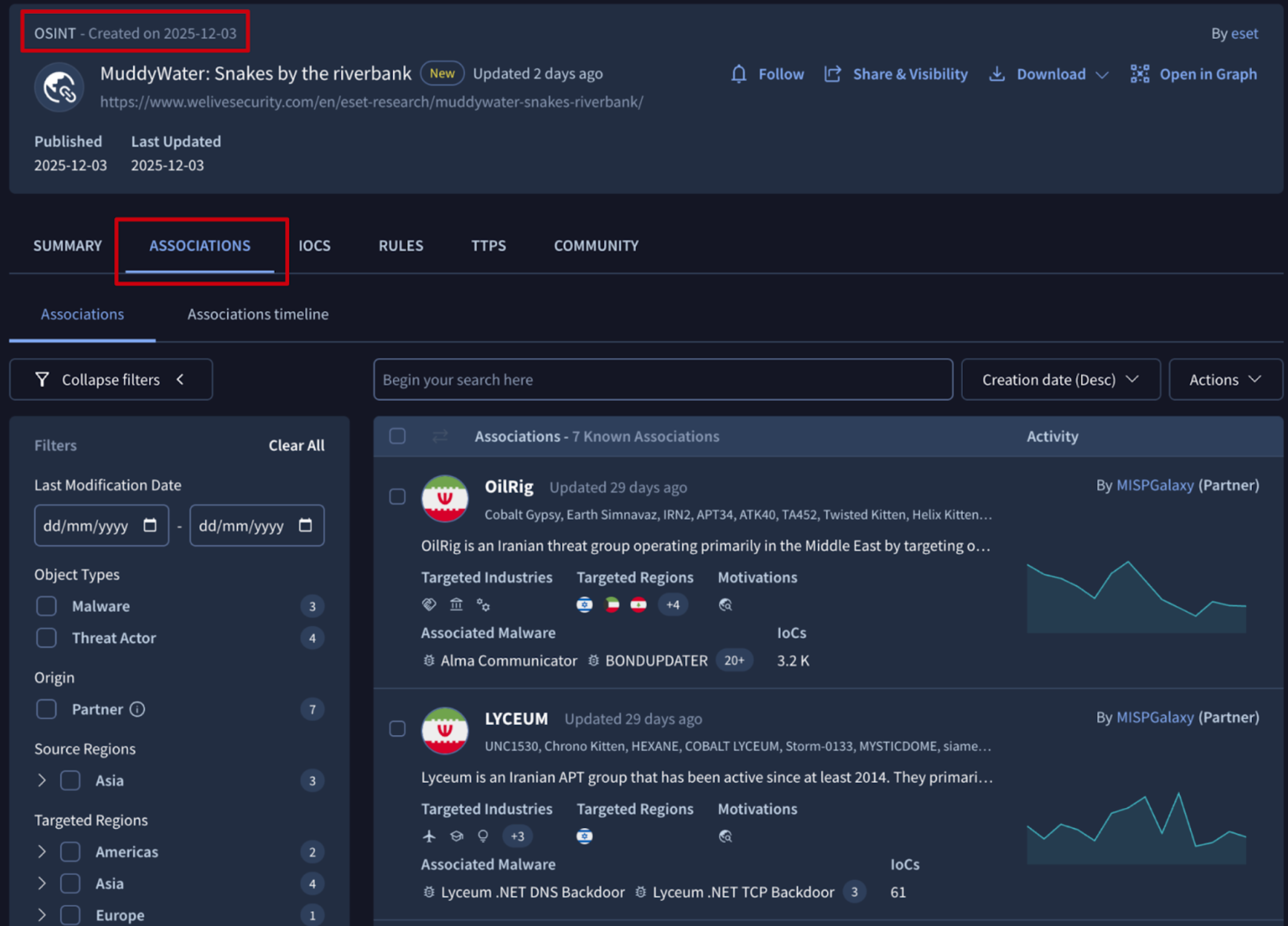Enable the Malware object type filter
Image resolution: width=1288 pixels, height=926 pixels.
[x=47, y=606]
